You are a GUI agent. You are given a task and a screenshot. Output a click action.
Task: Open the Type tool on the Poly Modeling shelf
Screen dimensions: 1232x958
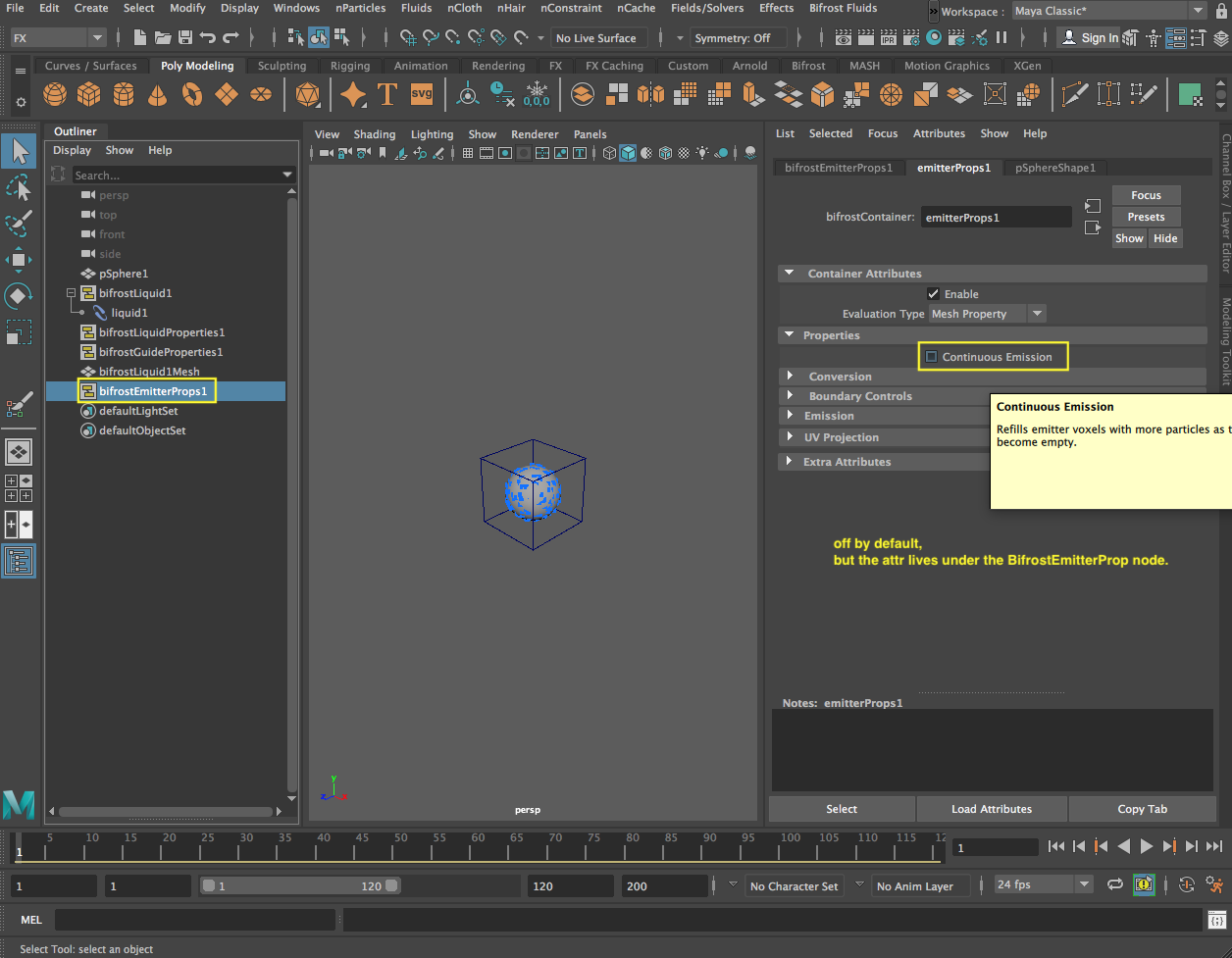point(387,94)
